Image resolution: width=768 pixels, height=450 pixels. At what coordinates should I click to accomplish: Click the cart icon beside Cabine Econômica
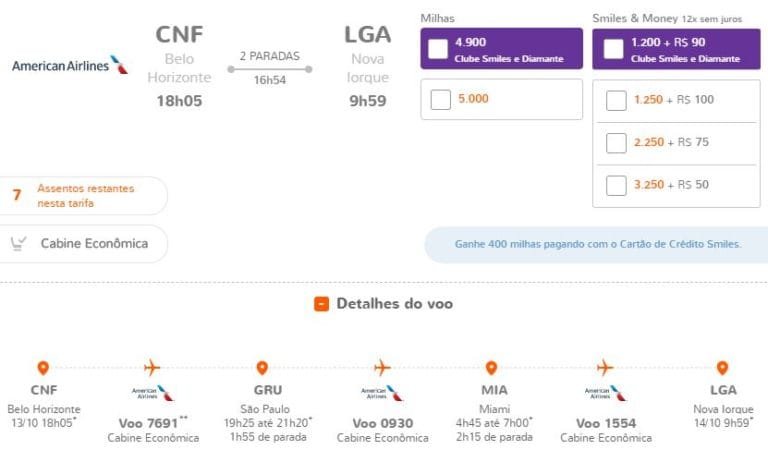pos(18,243)
